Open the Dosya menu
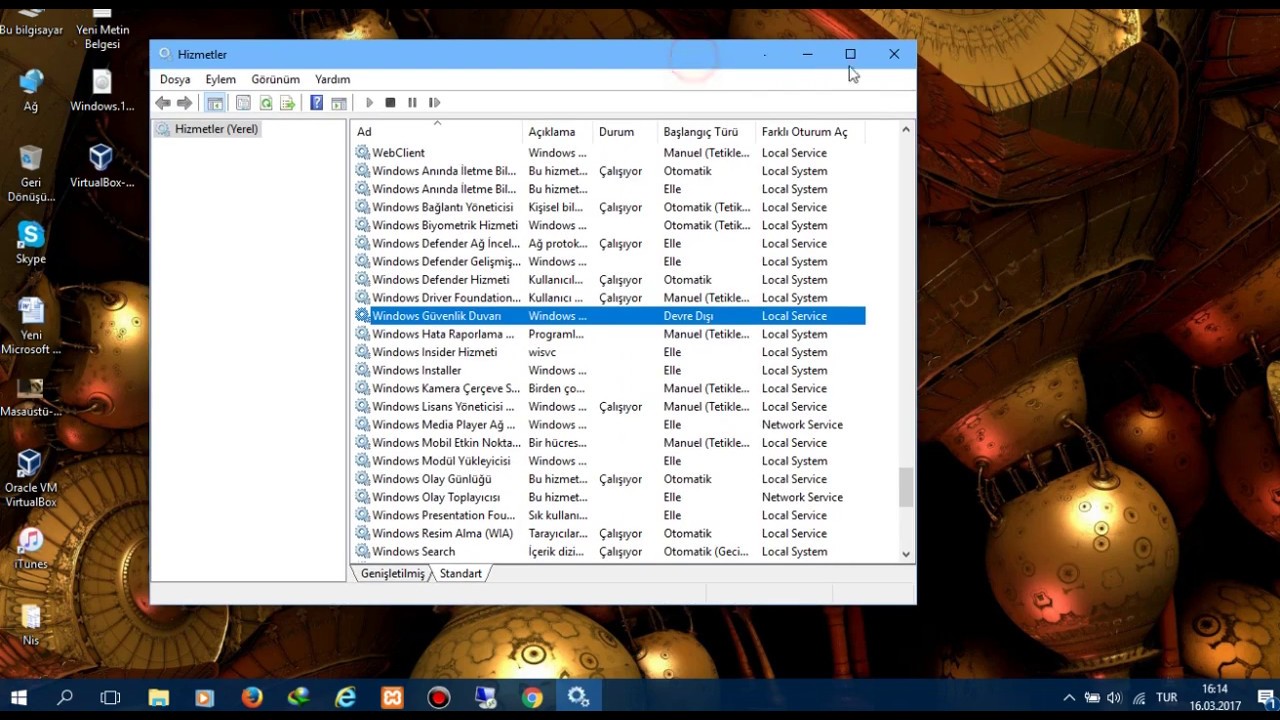Image resolution: width=1280 pixels, height=720 pixels. click(175, 79)
